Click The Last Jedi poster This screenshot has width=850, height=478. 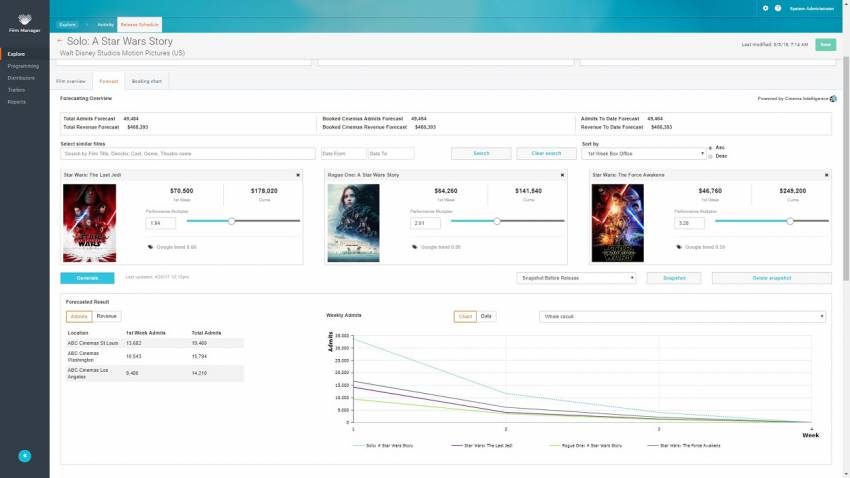click(x=89, y=223)
